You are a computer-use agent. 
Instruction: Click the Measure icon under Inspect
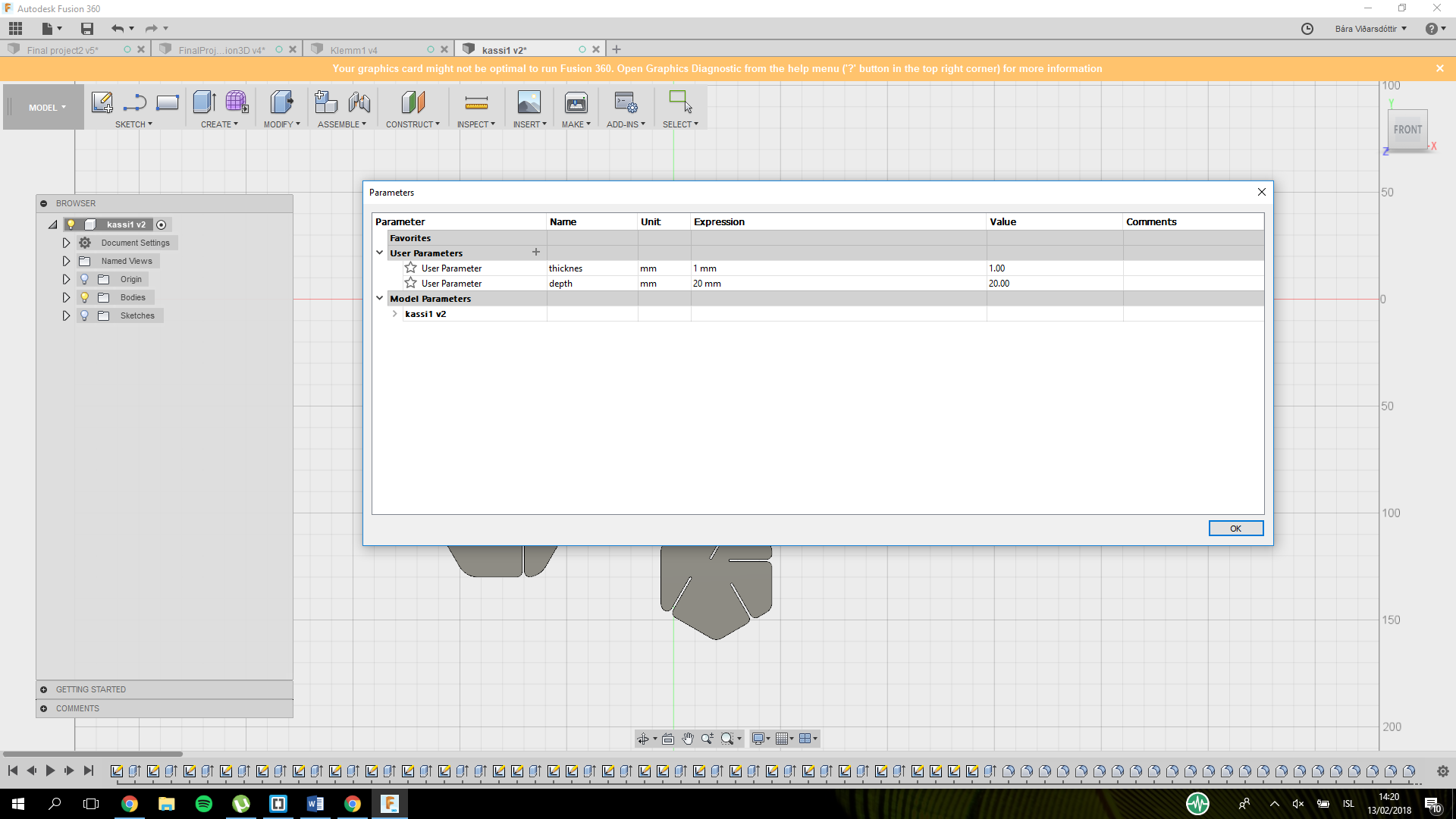[475, 102]
